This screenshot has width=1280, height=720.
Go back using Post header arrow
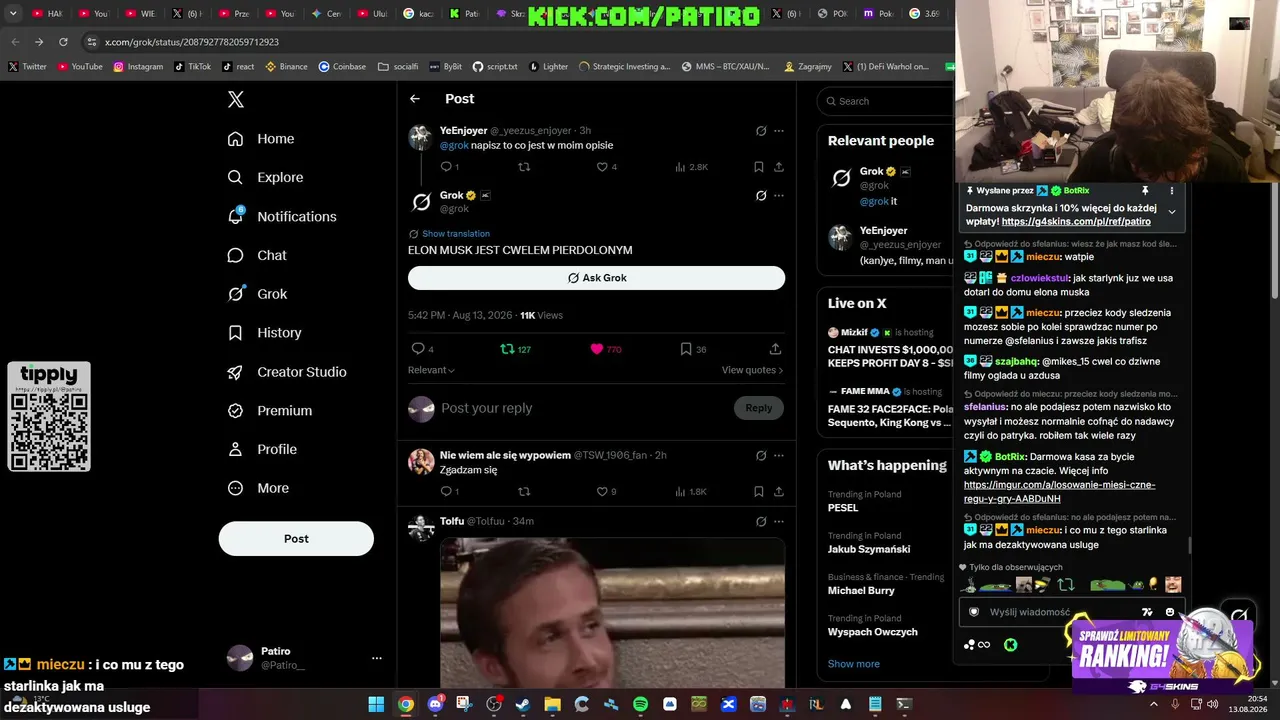click(415, 99)
